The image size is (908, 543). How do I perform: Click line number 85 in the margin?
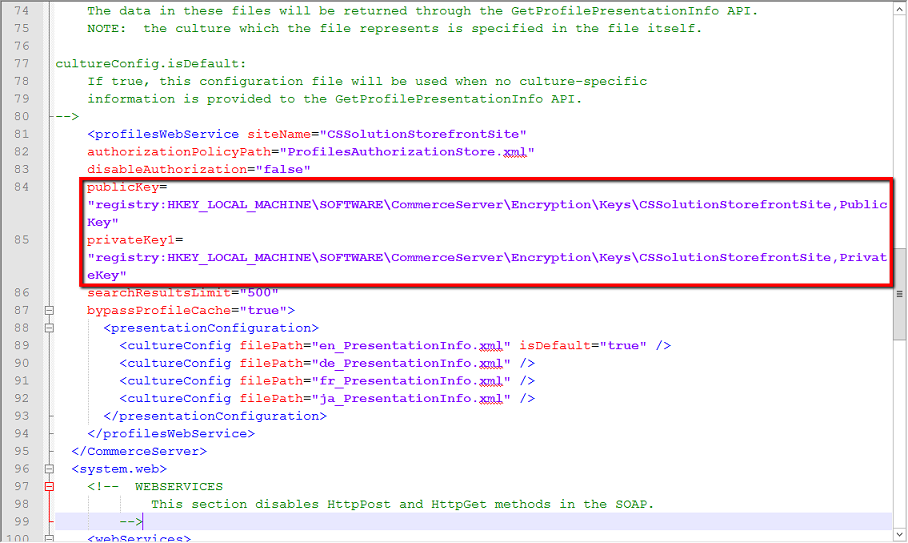coord(21,240)
